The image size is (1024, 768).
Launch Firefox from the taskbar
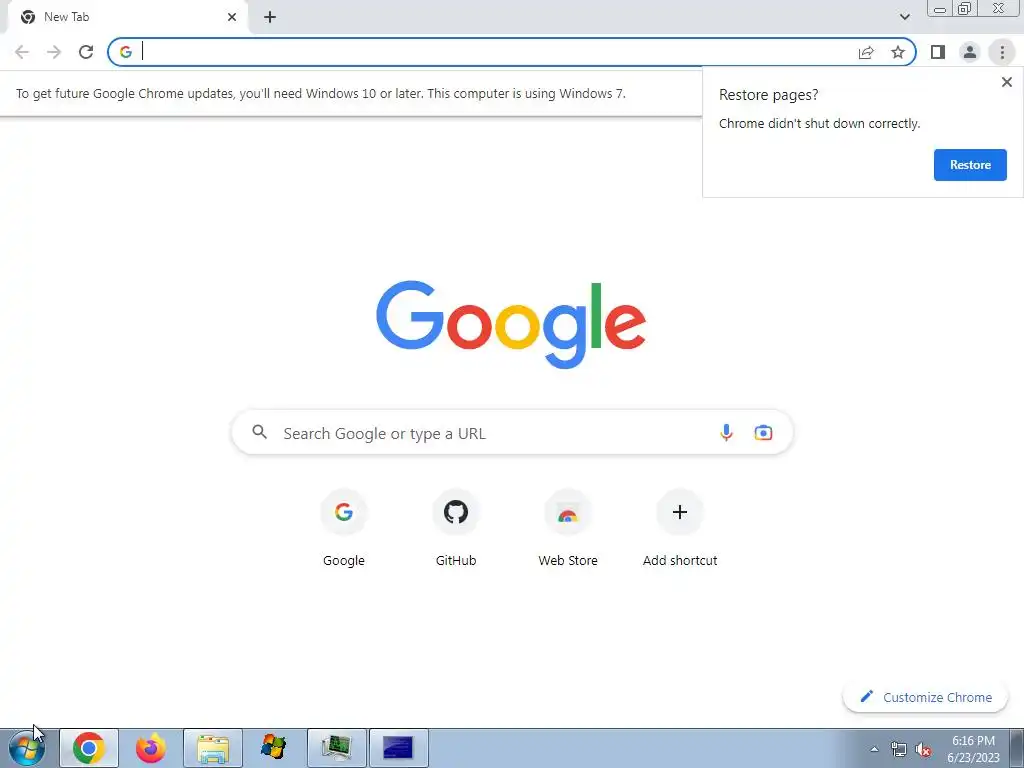point(151,748)
